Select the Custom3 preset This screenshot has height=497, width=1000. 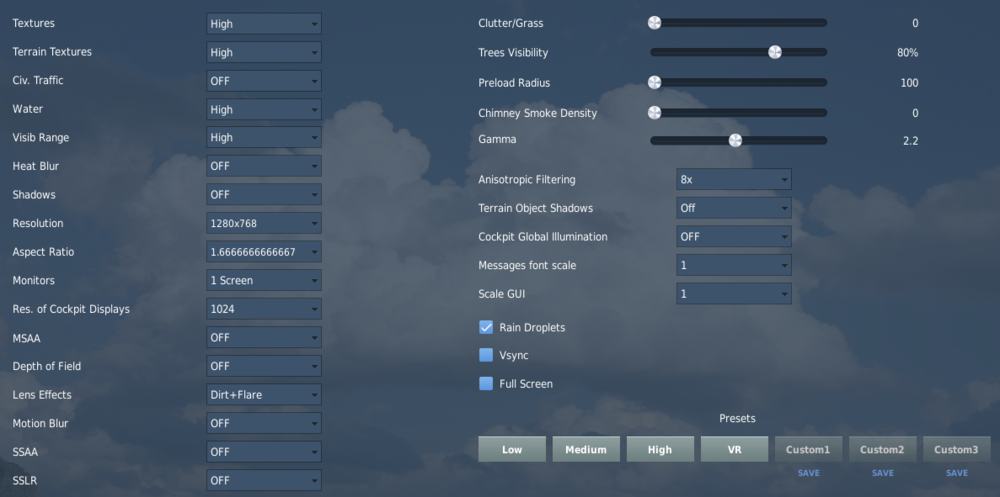[957, 449]
